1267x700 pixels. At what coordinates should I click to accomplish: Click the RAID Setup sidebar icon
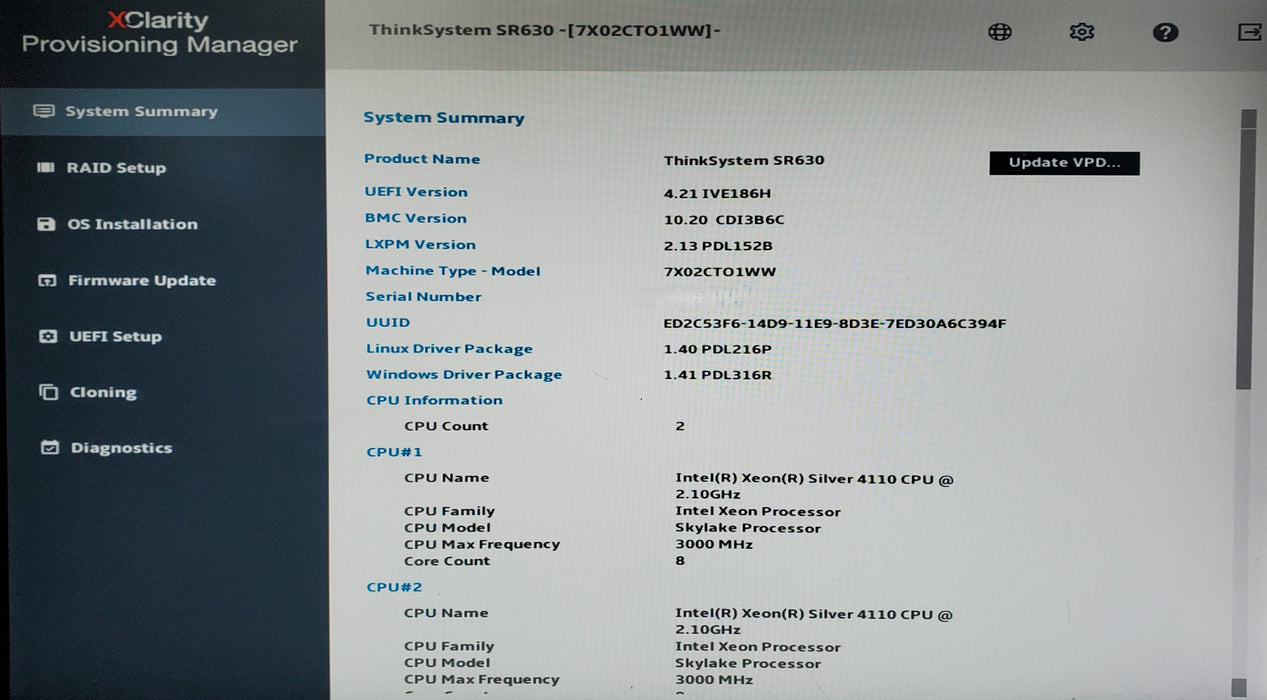click(45, 167)
